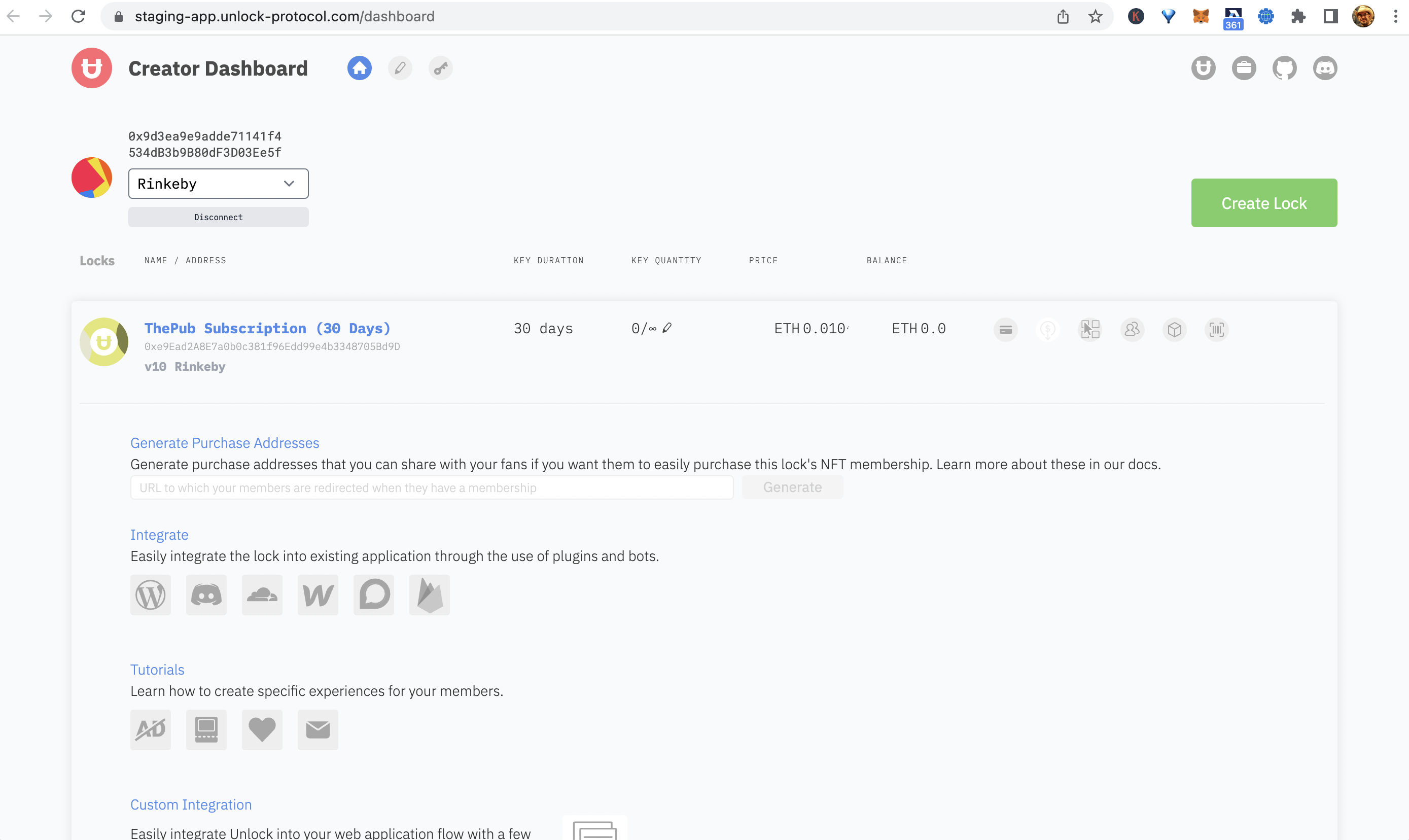
Task: Click the member redirect URL input field
Action: 432,487
